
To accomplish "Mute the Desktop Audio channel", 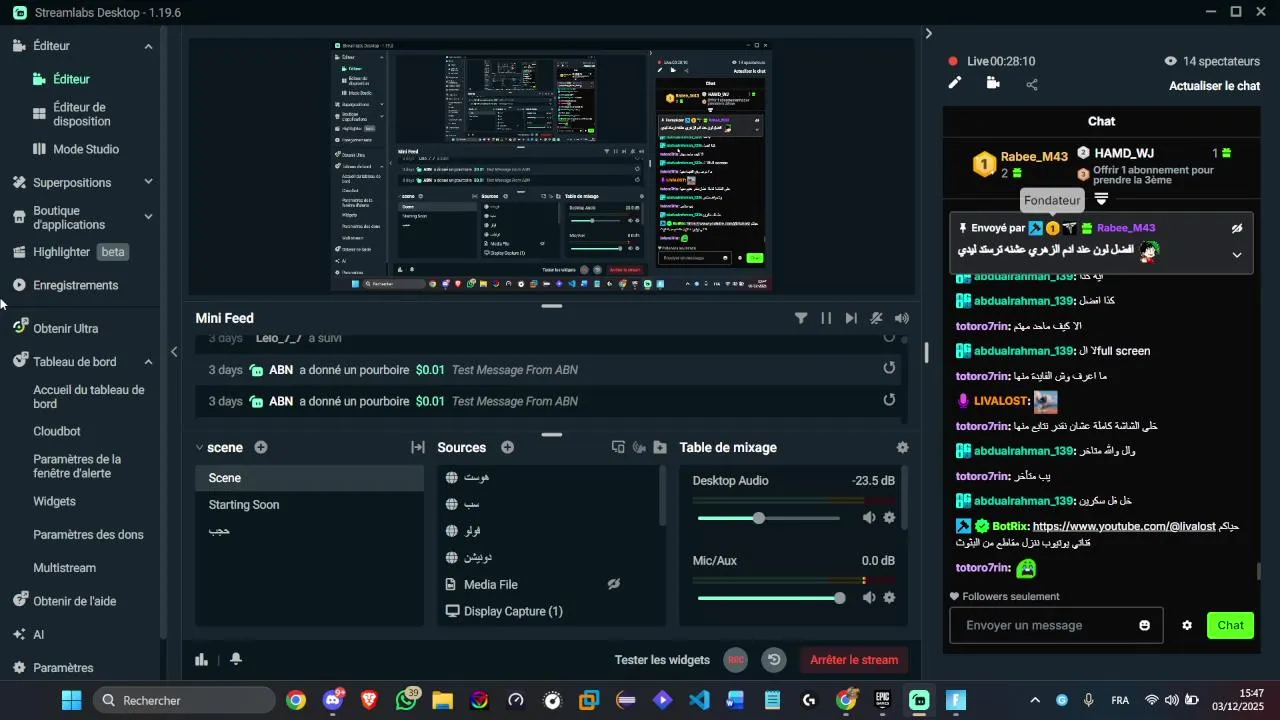I will point(869,517).
